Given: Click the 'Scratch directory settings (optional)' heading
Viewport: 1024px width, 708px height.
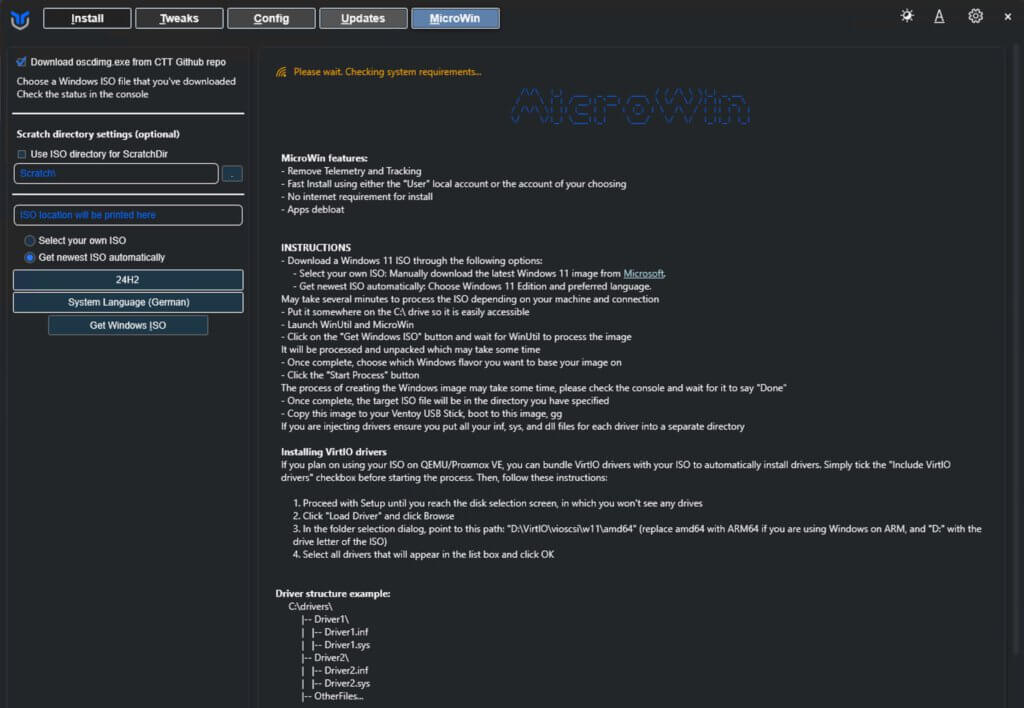Looking at the screenshot, I should pyautogui.click(x=98, y=134).
